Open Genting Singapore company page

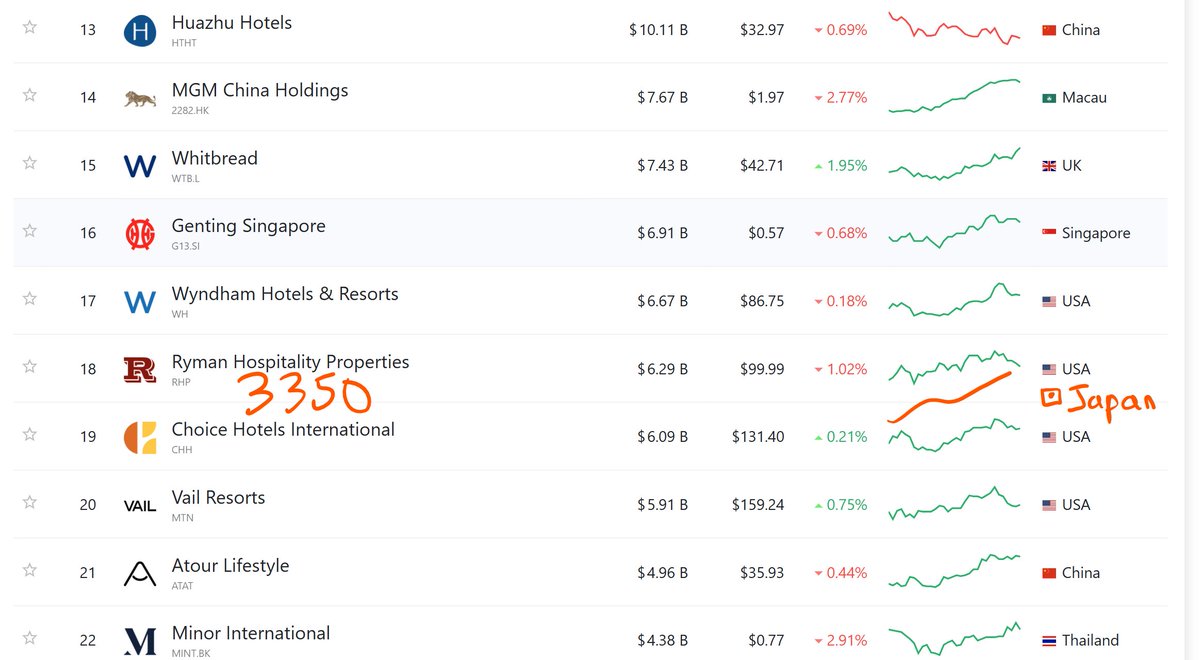click(x=249, y=226)
